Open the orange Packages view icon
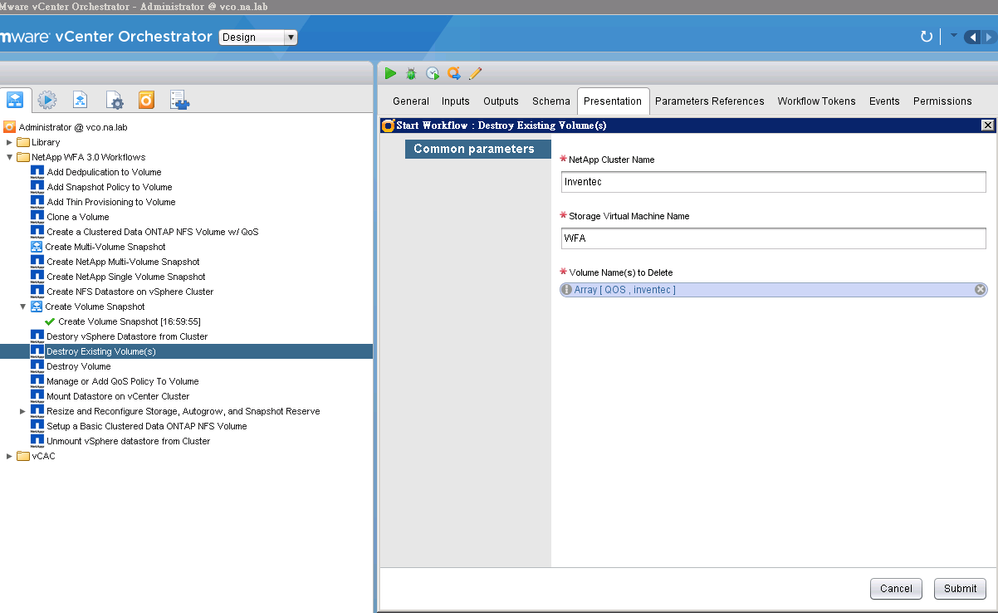The width and height of the screenshot is (998, 613). click(146, 100)
